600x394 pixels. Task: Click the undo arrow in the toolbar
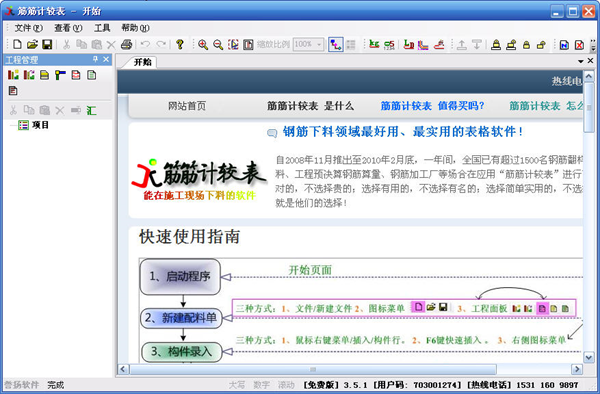[x=145, y=44]
